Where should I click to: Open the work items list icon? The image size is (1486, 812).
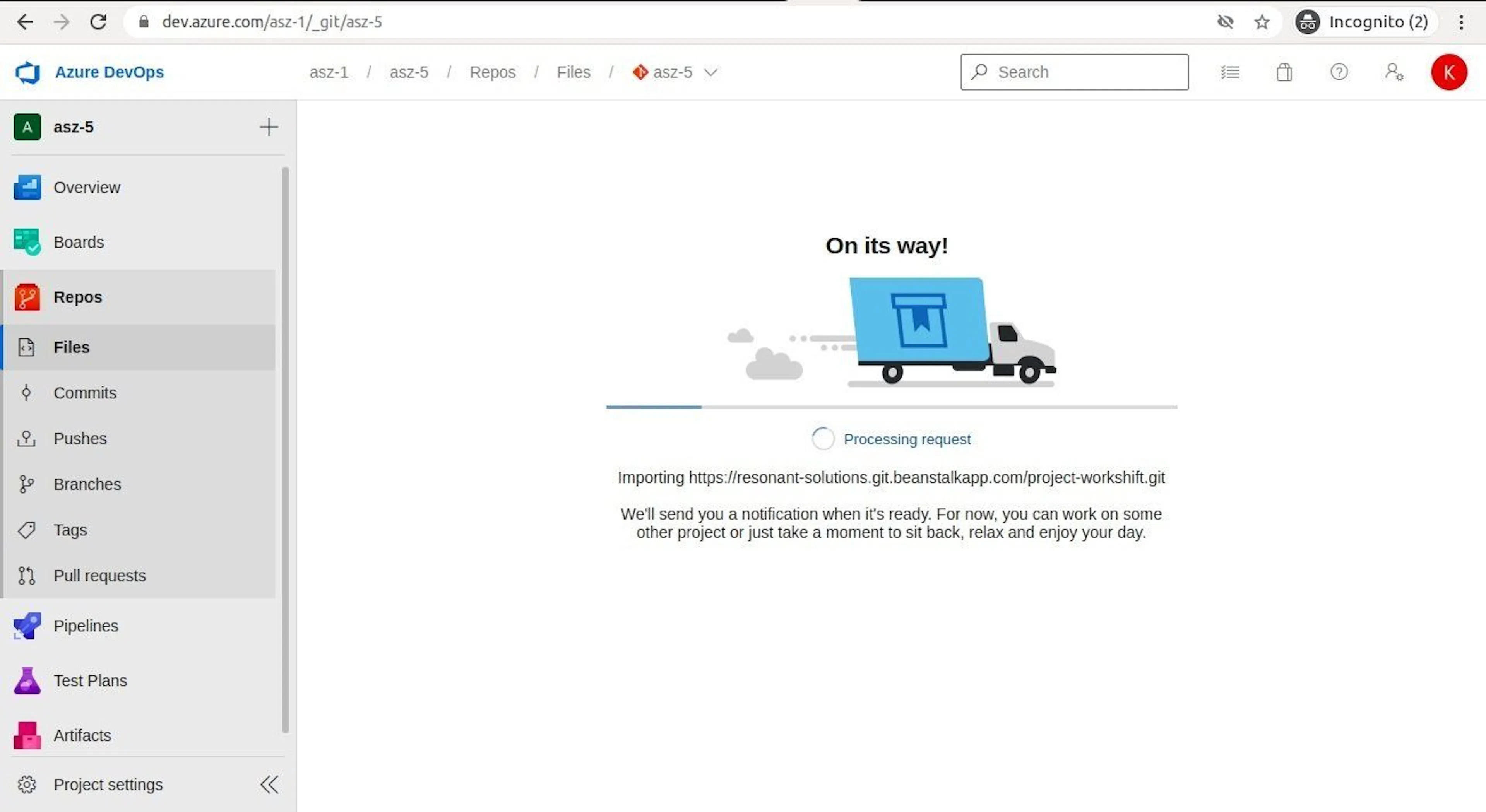(1230, 72)
